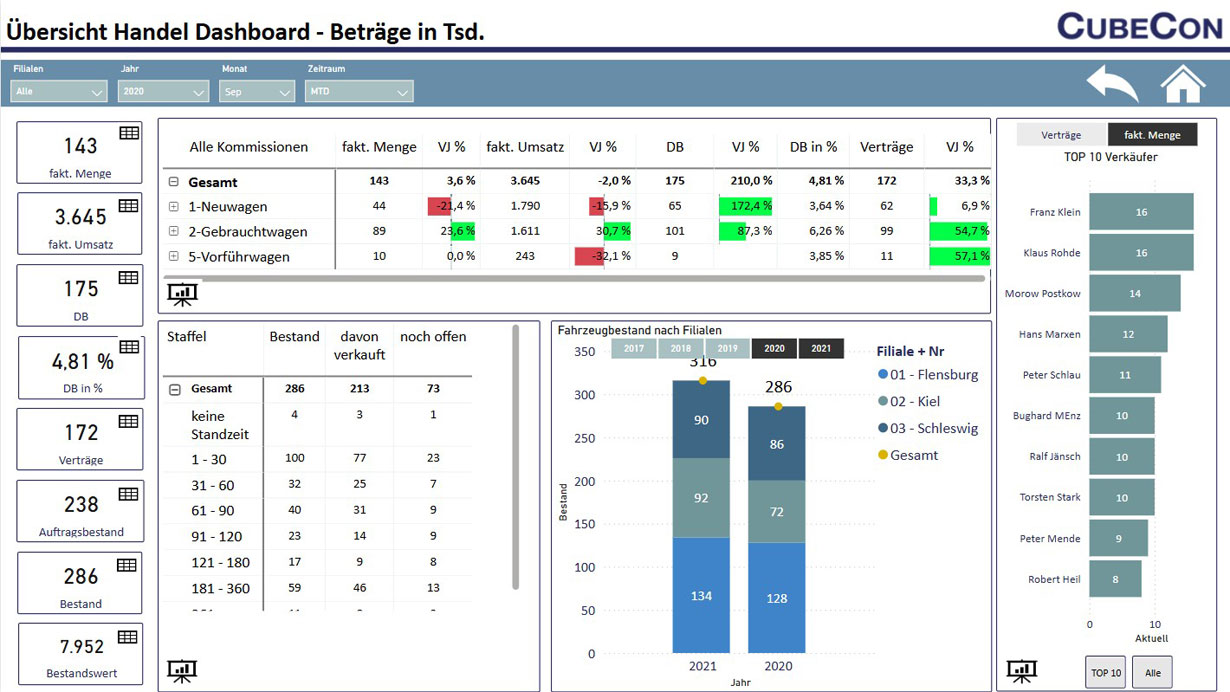
Task: Click presentation icon in TOP 10 Verkäufer panel
Action: pos(1021,670)
